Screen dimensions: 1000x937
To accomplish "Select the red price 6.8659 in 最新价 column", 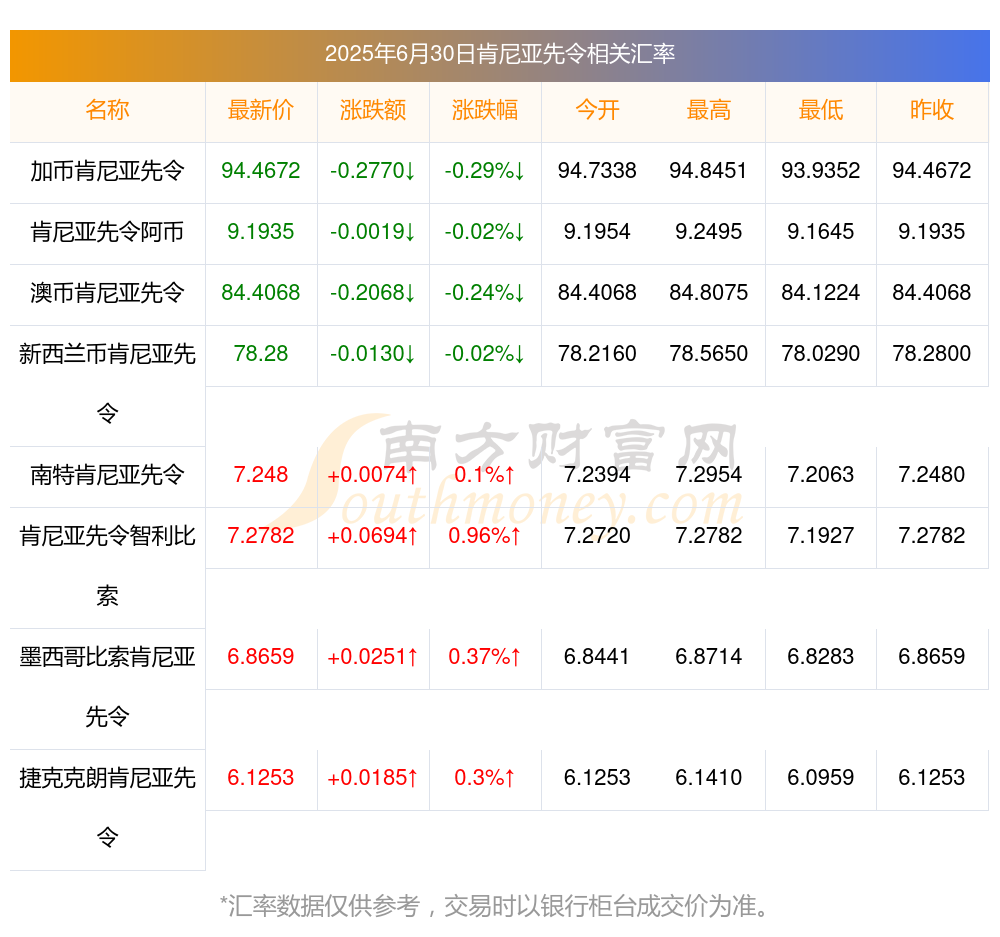I will pyautogui.click(x=261, y=656).
